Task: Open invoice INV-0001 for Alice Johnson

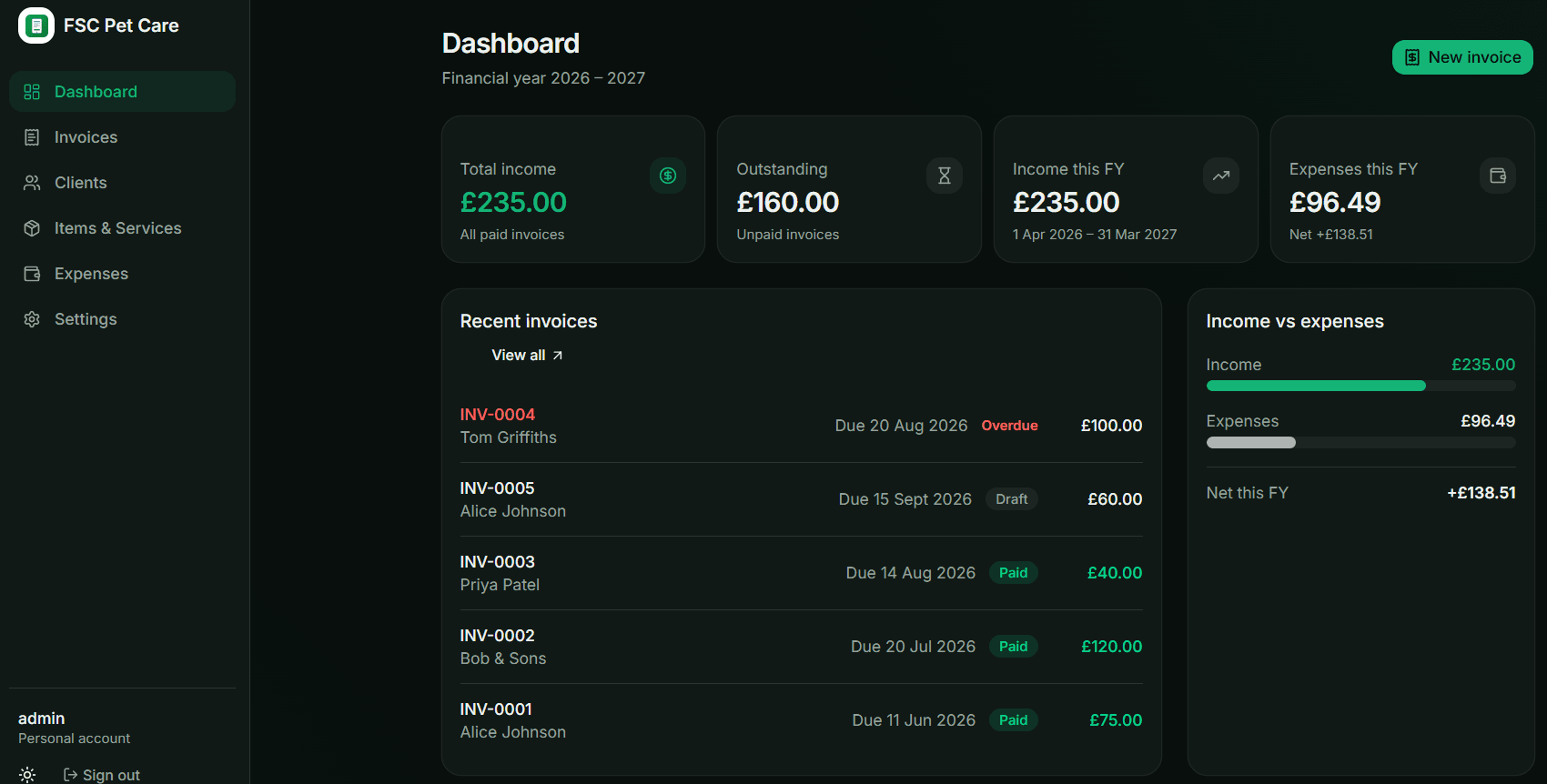Action: (801, 720)
